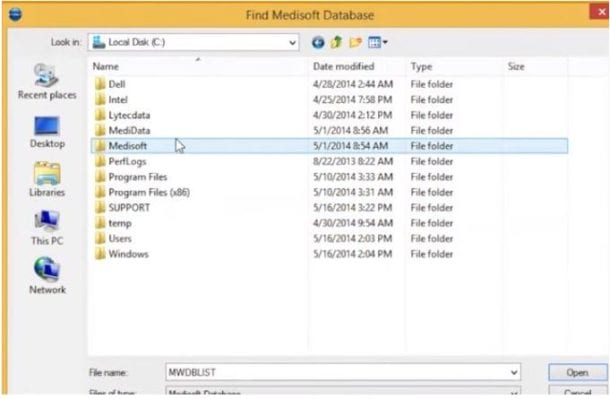This screenshot has width=610, height=399.
Task: Select the SUPPORT folder
Action: pos(129,208)
